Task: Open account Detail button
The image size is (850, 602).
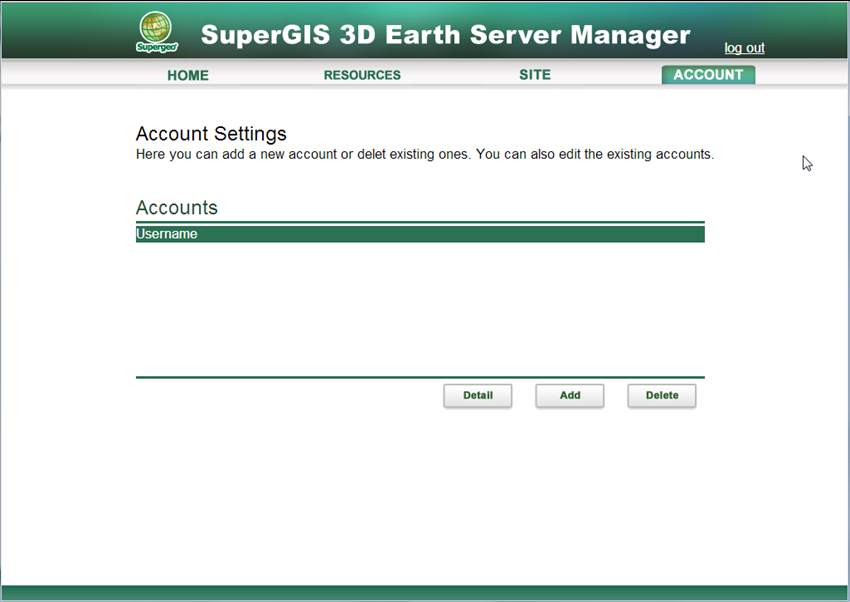Action: (478, 396)
